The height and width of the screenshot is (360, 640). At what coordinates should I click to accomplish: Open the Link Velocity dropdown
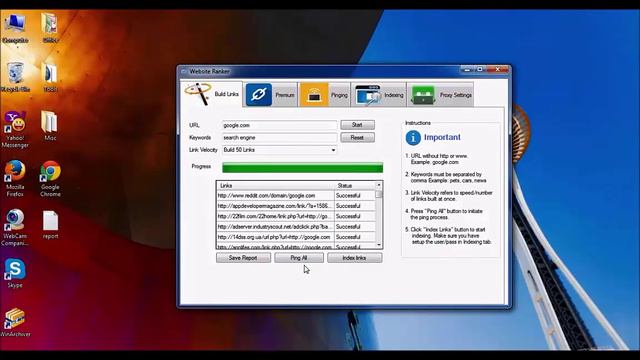pyautogui.click(x=280, y=150)
